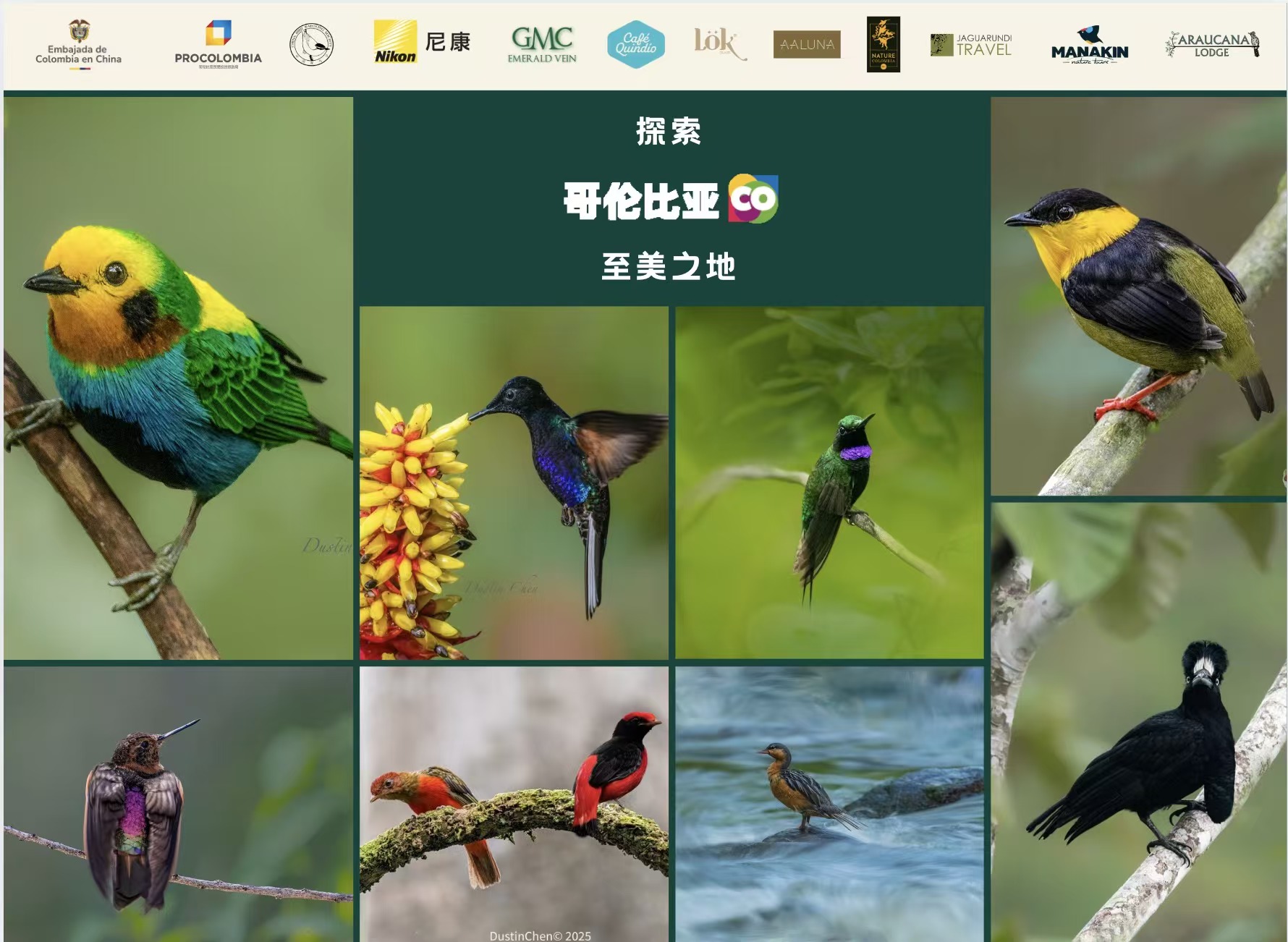Screen dimensions: 1288x942
Task: Select the green hummingbird with purple throat photo
Action: [x=829, y=483]
